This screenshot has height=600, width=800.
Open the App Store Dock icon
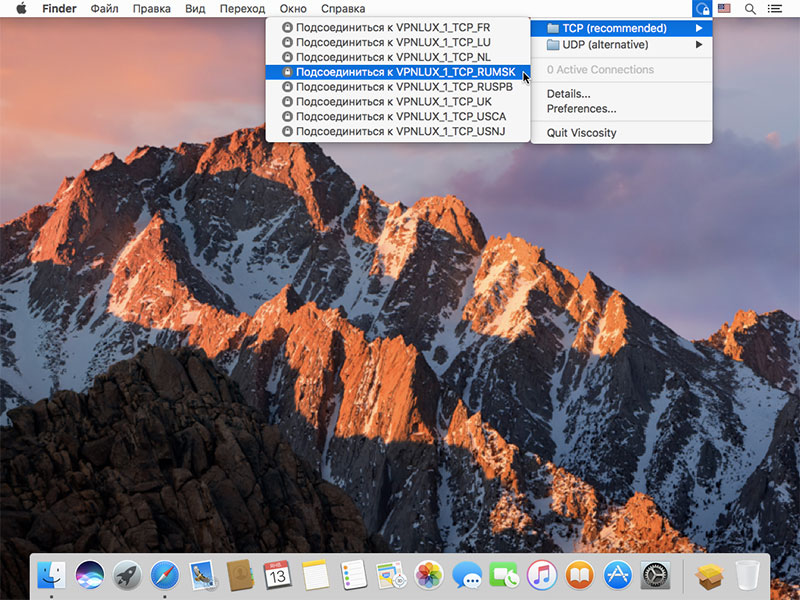617,575
